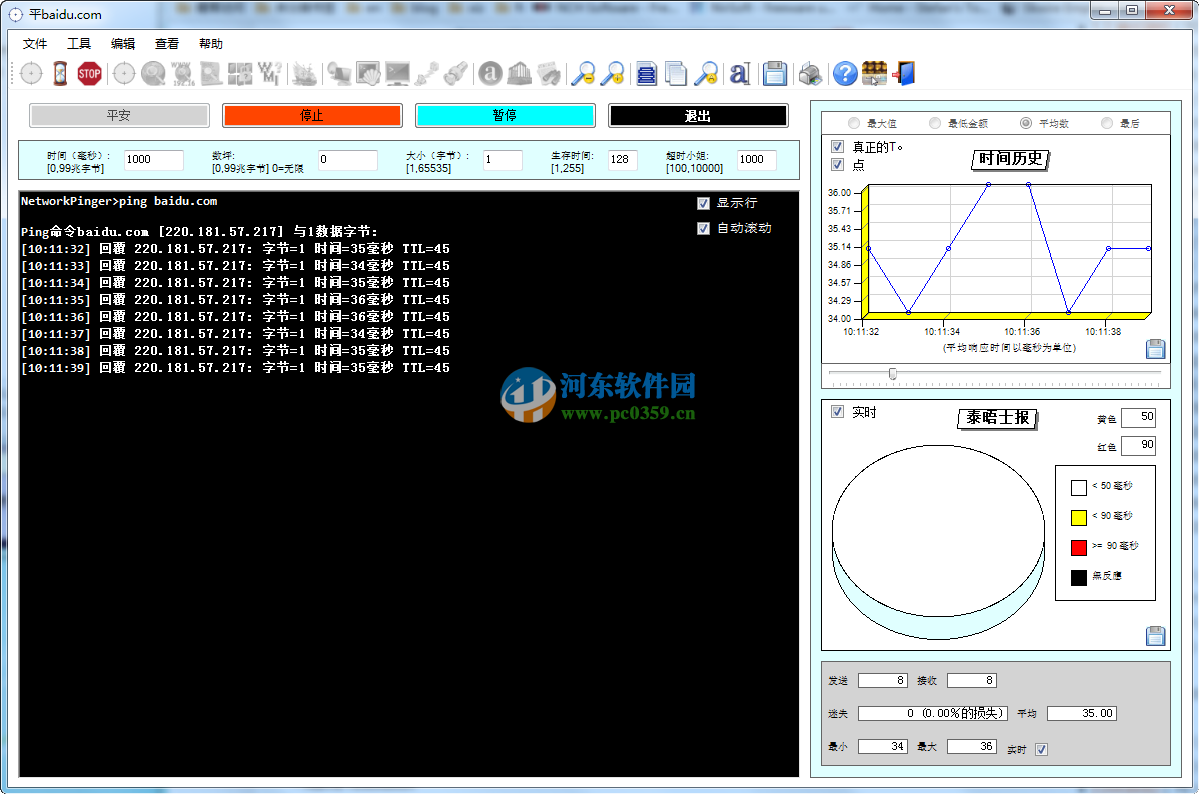Click the printer icon on the toolbar
This screenshot has height=795, width=1200.
[x=810, y=72]
